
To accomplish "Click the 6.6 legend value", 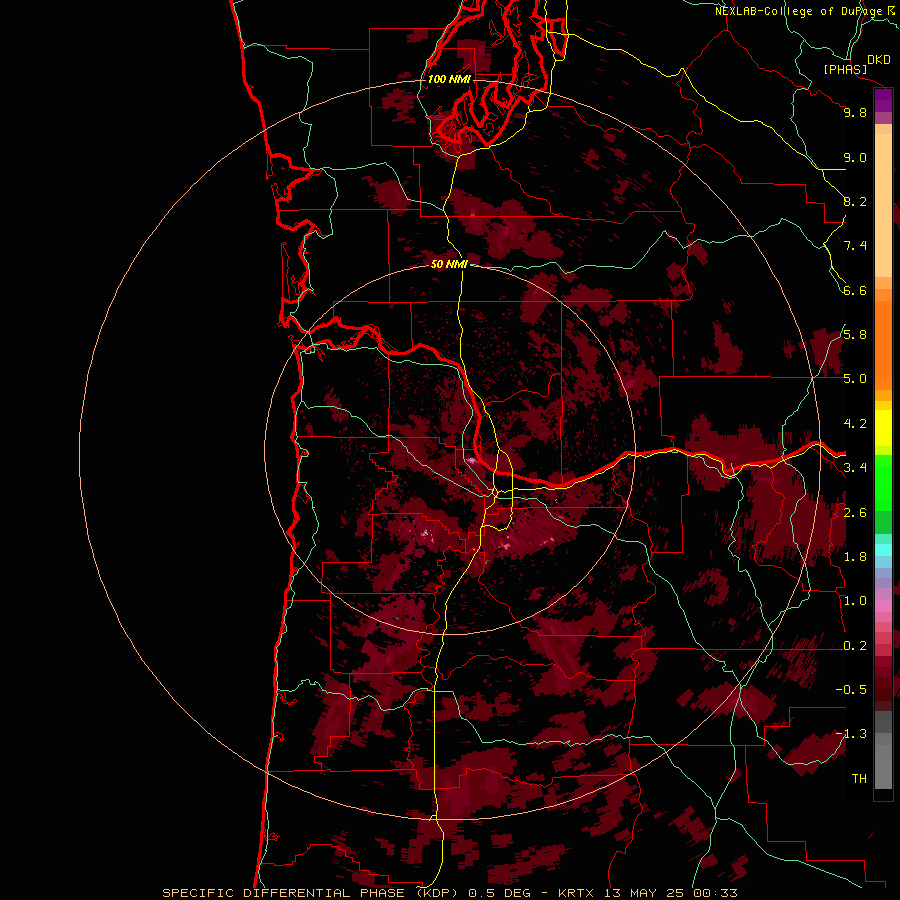I will [855, 290].
